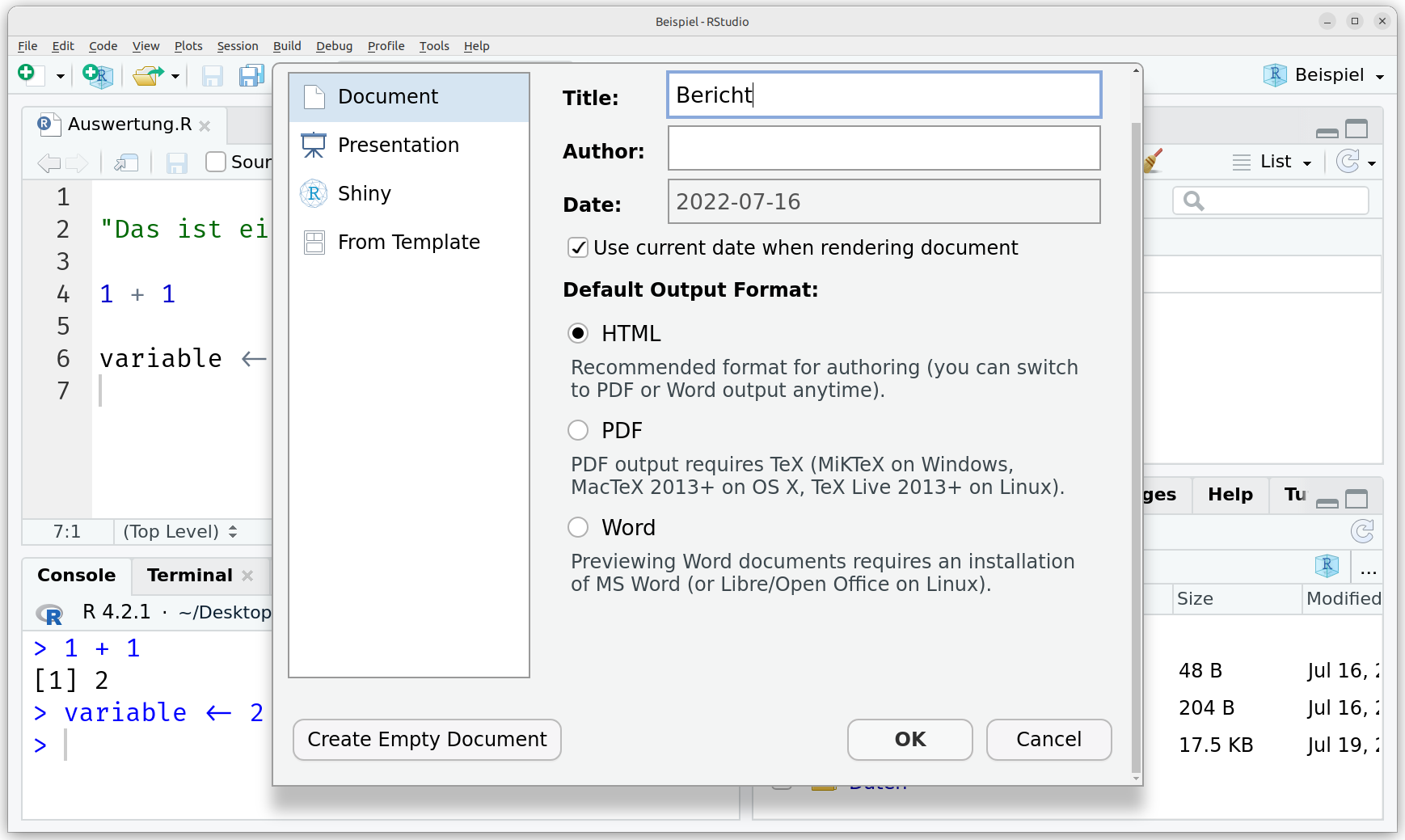Close the Auswertung.R tab
The height and width of the screenshot is (840, 1405).
click(x=205, y=126)
